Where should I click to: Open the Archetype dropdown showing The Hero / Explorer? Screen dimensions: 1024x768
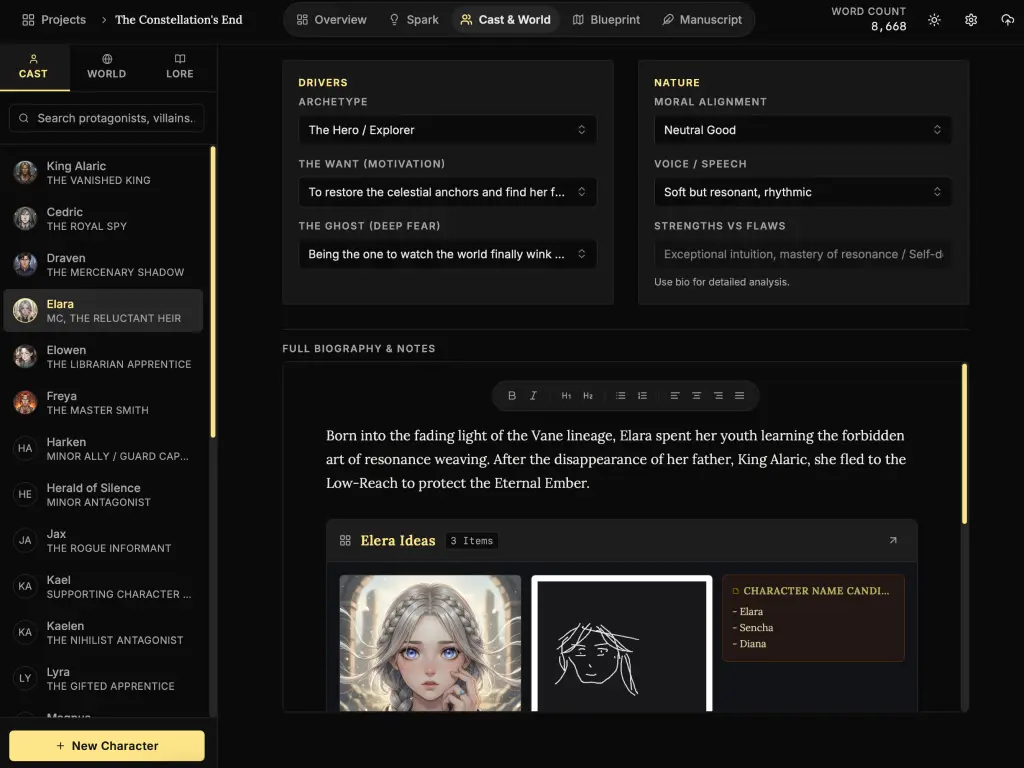(447, 130)
